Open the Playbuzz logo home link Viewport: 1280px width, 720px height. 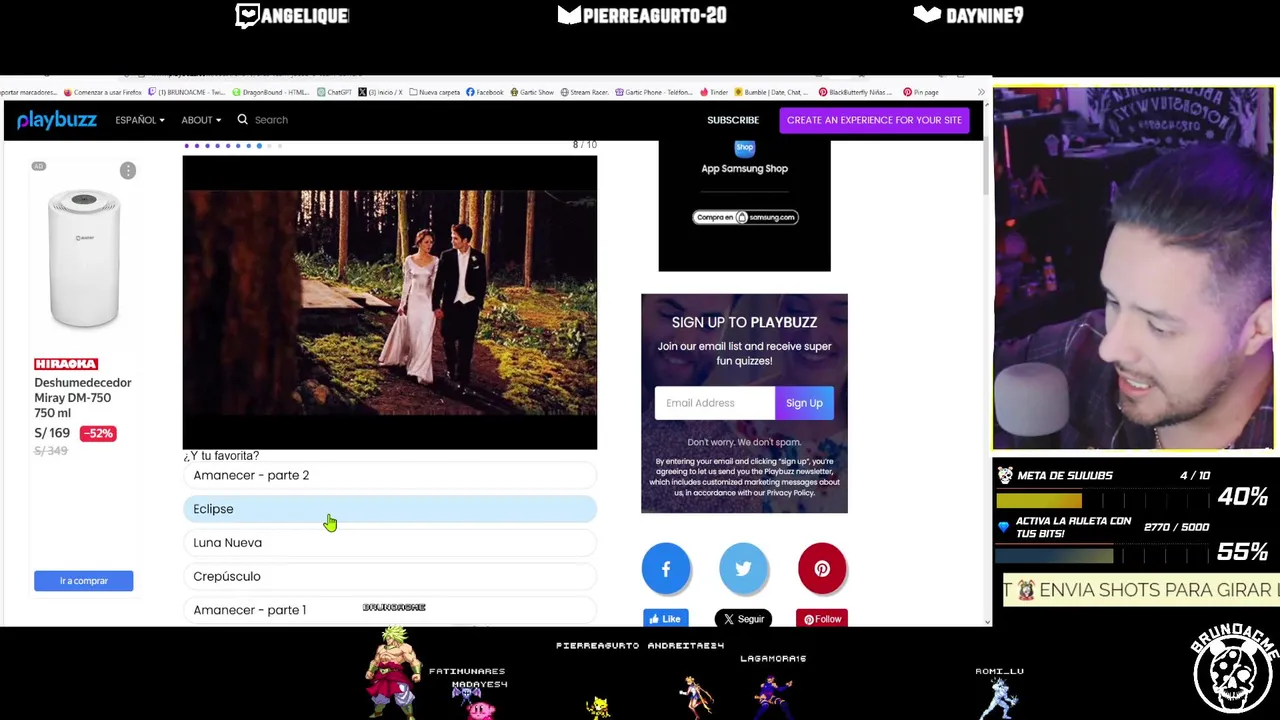(57, 120)
